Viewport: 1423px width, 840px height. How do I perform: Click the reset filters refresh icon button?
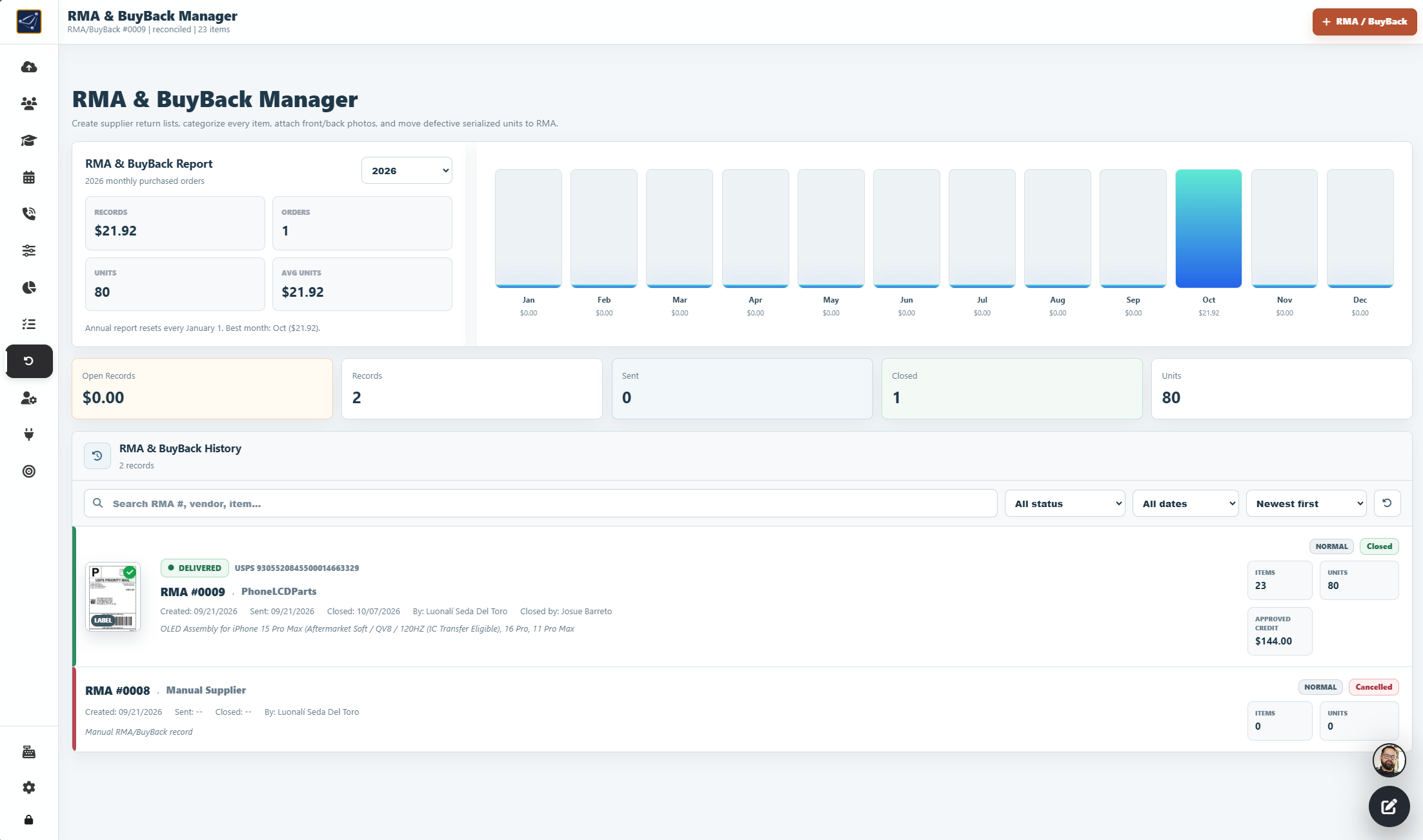[x=1387, y=503]
